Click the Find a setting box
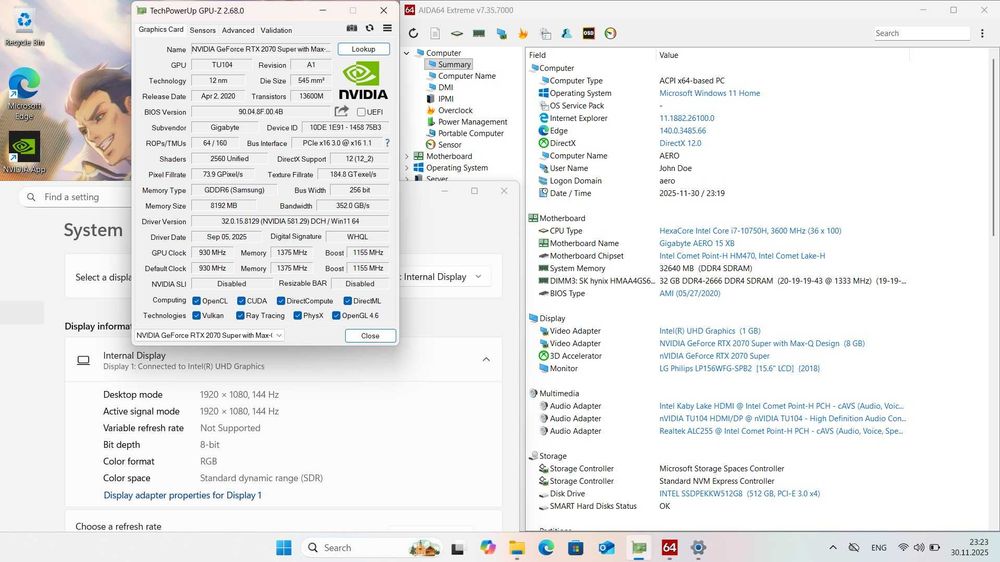1000x562 pixels. point(77,197)
